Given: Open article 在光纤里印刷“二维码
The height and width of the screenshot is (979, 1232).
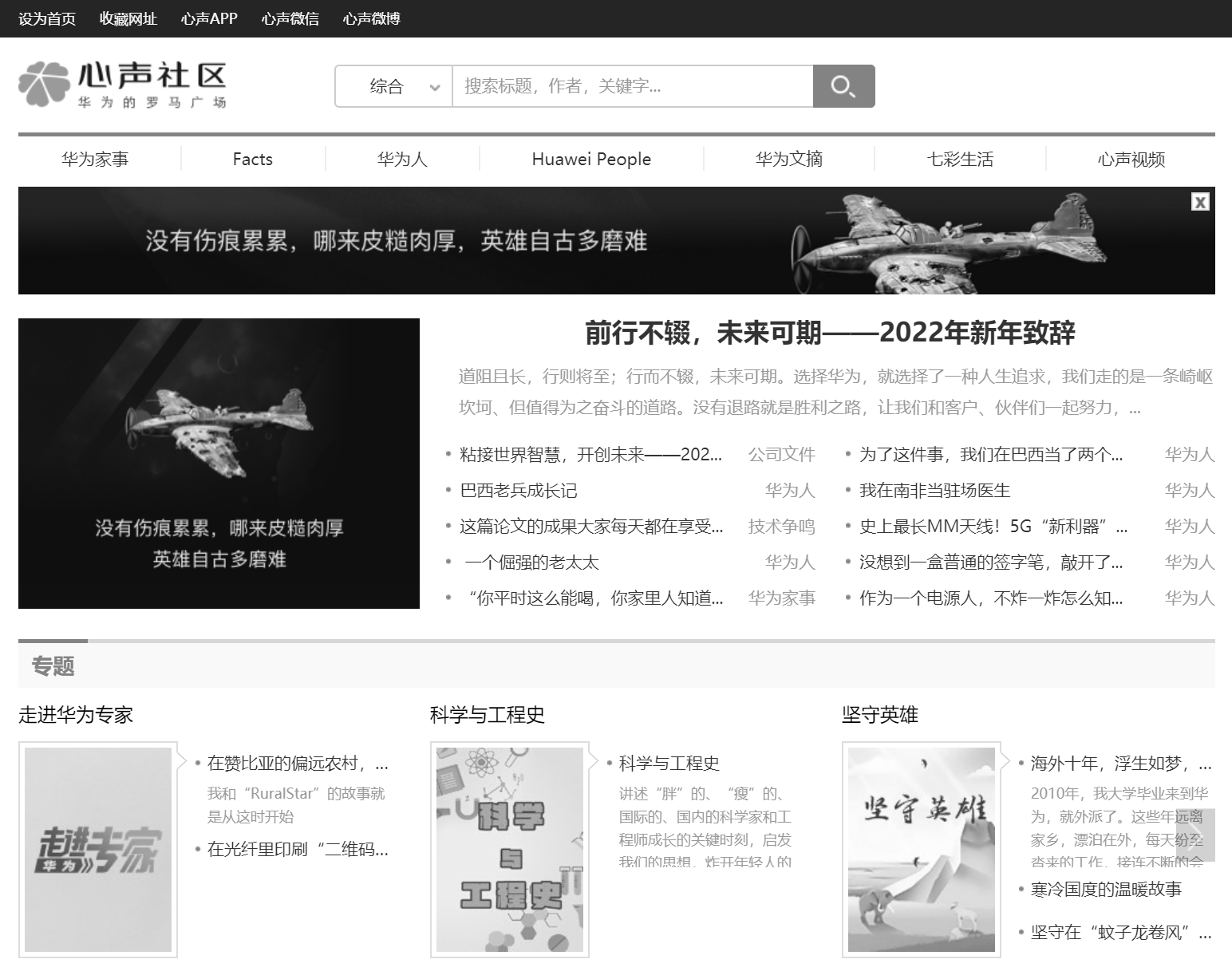Looking at the screenshot, I should [x=298, y=850].
